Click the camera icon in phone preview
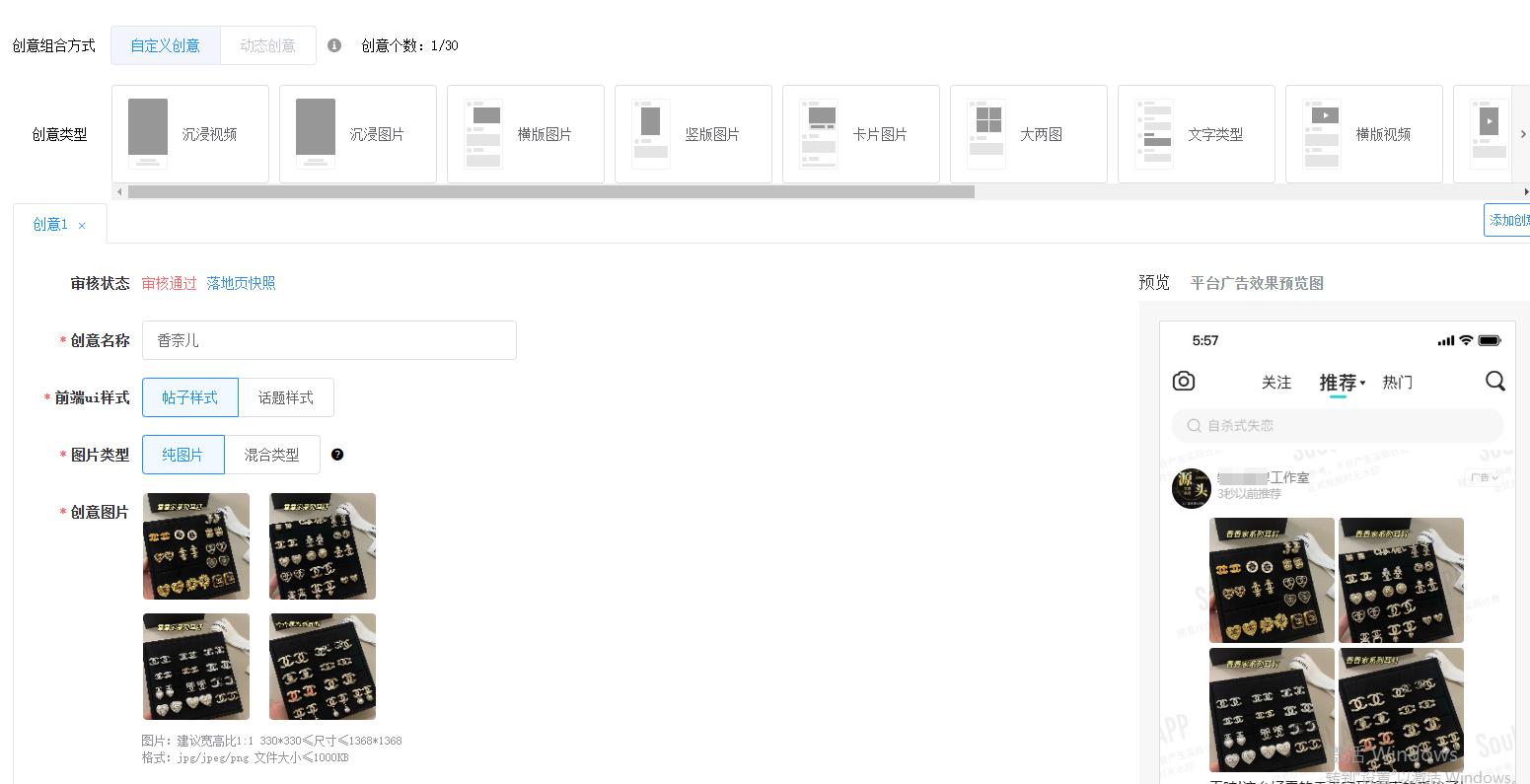The height and width of the screenshot is (784, 1530). point(1184,382)
